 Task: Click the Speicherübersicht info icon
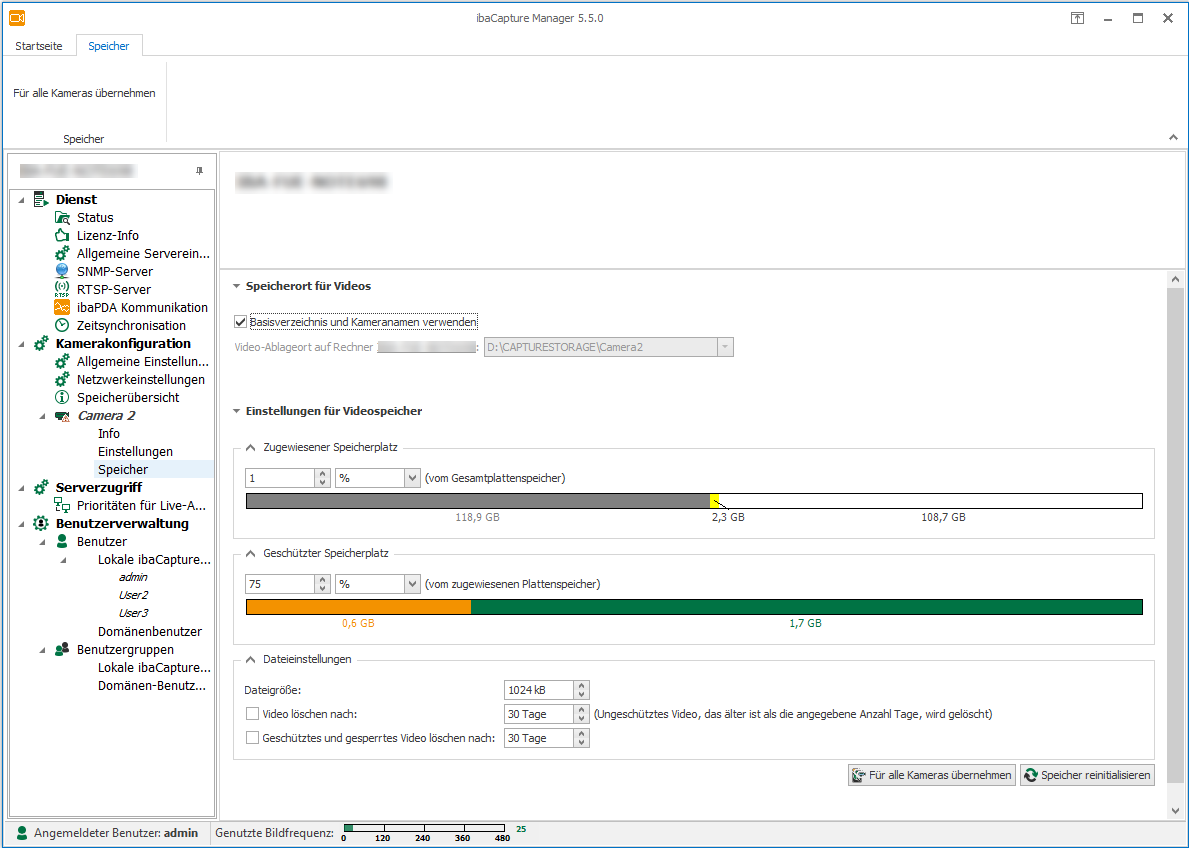[62, 398]
